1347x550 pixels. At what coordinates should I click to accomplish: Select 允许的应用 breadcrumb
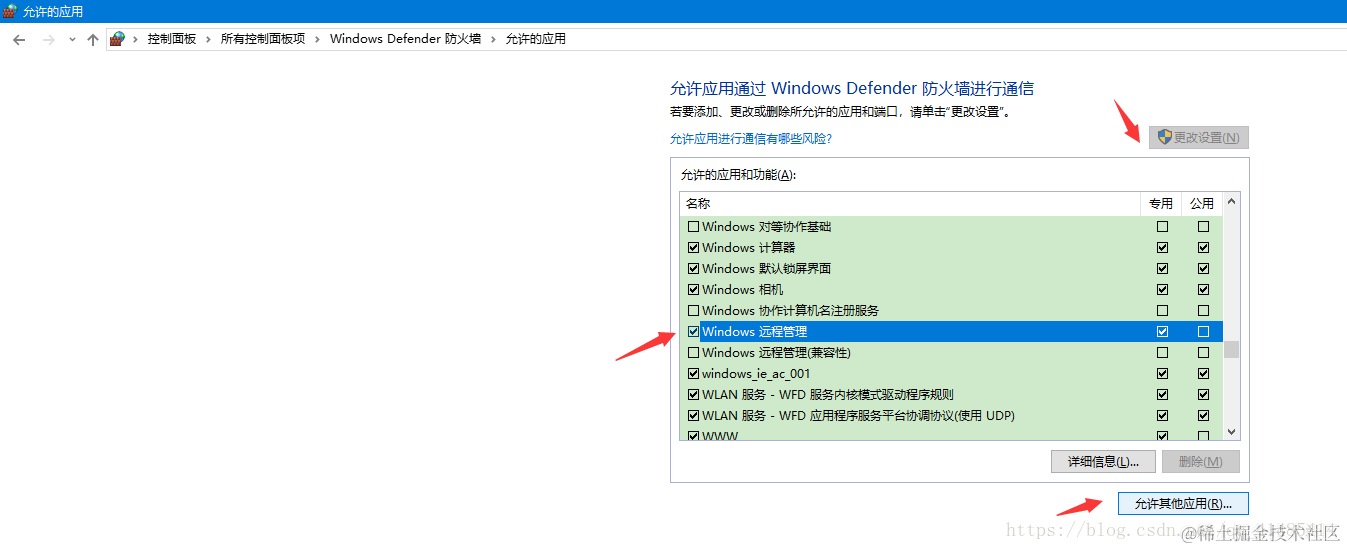(535, 39)
